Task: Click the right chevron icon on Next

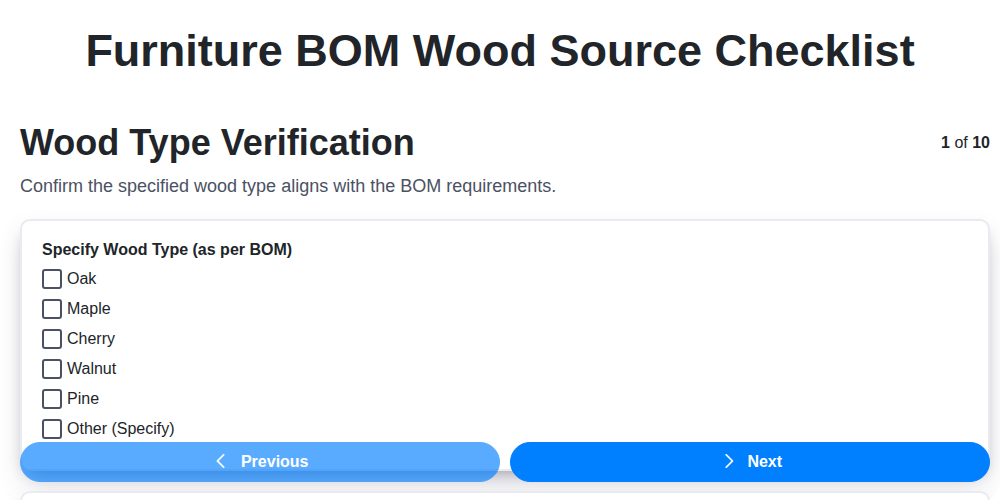Action: pos(729,461)
